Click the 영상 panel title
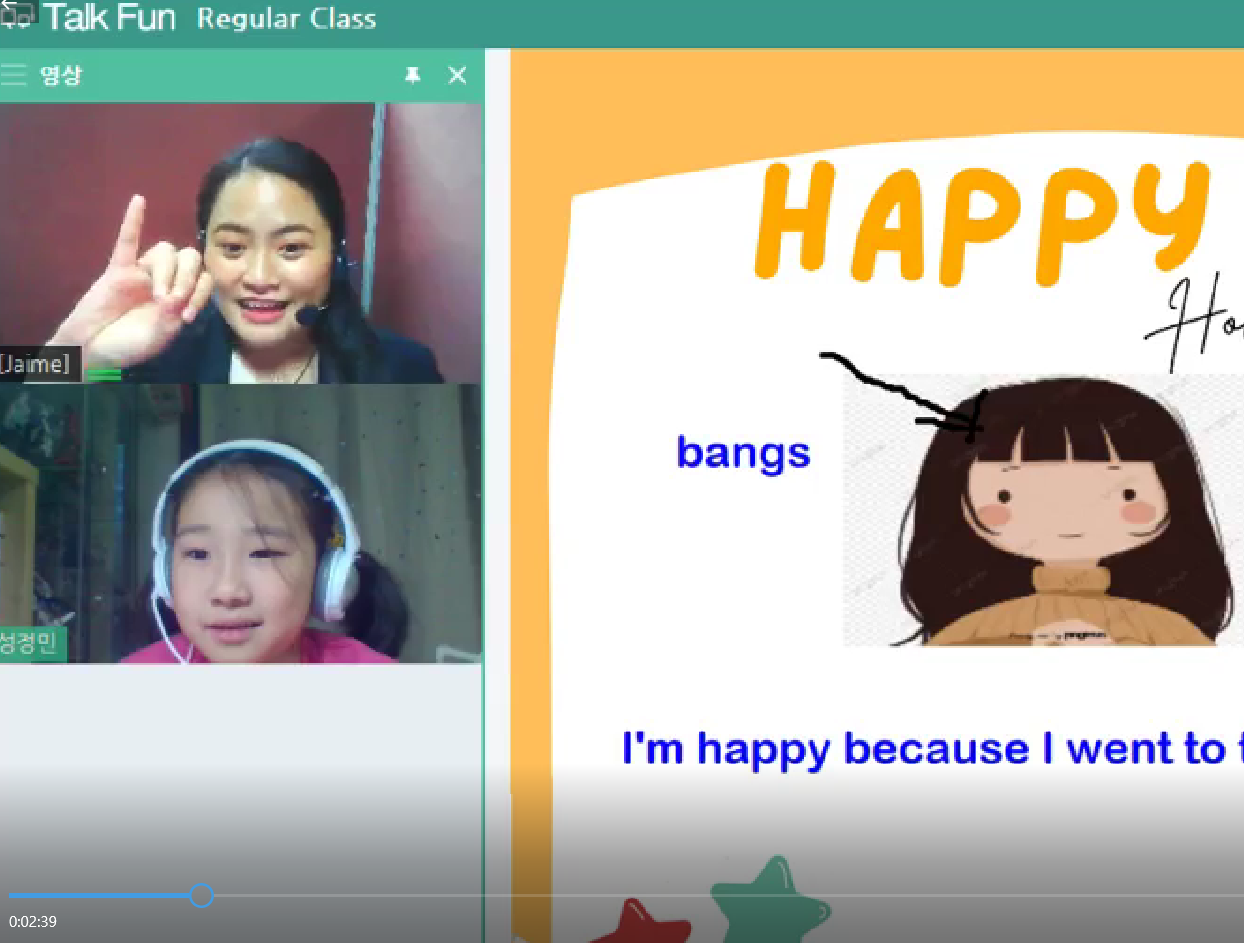 (x=61, y=75)
